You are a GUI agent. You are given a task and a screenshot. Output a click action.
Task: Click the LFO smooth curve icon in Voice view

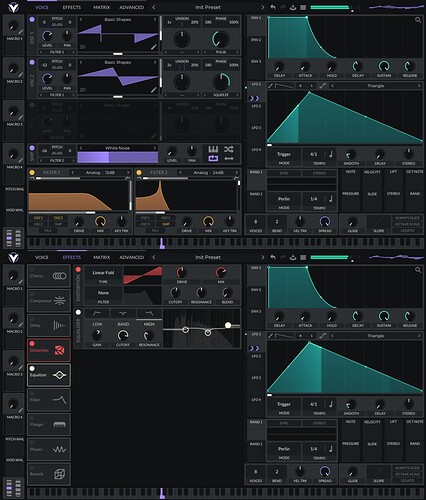click(x=322, y=86)
